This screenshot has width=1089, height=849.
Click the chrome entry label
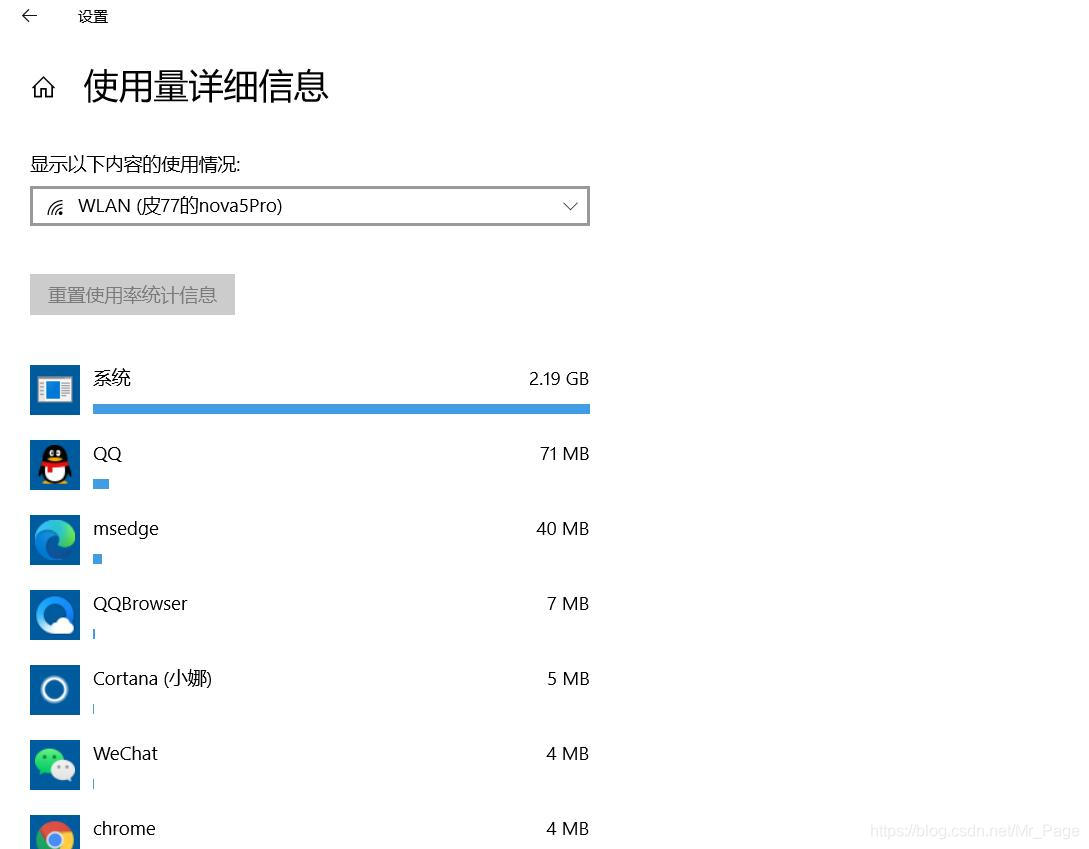pos(124,829)
